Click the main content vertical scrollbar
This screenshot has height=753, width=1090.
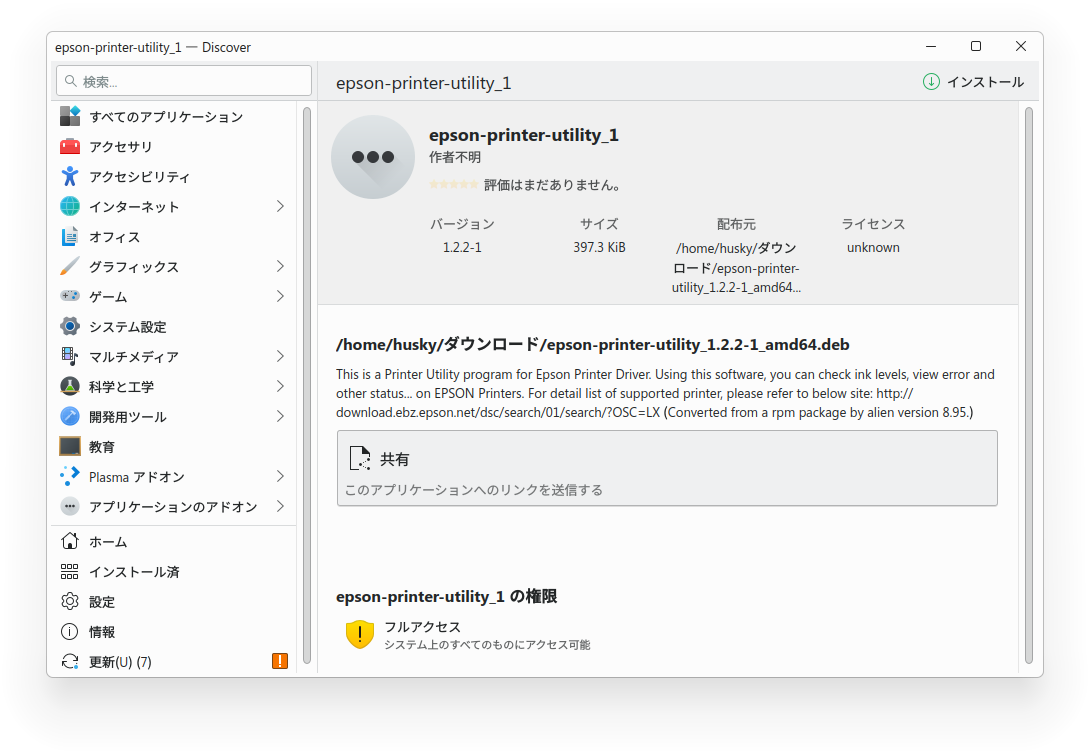[x=1029, y=386]
